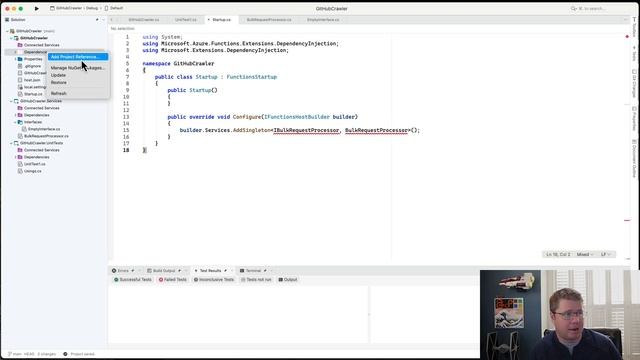Toggle the Inconclusive Tests filter

click(214, 280)
